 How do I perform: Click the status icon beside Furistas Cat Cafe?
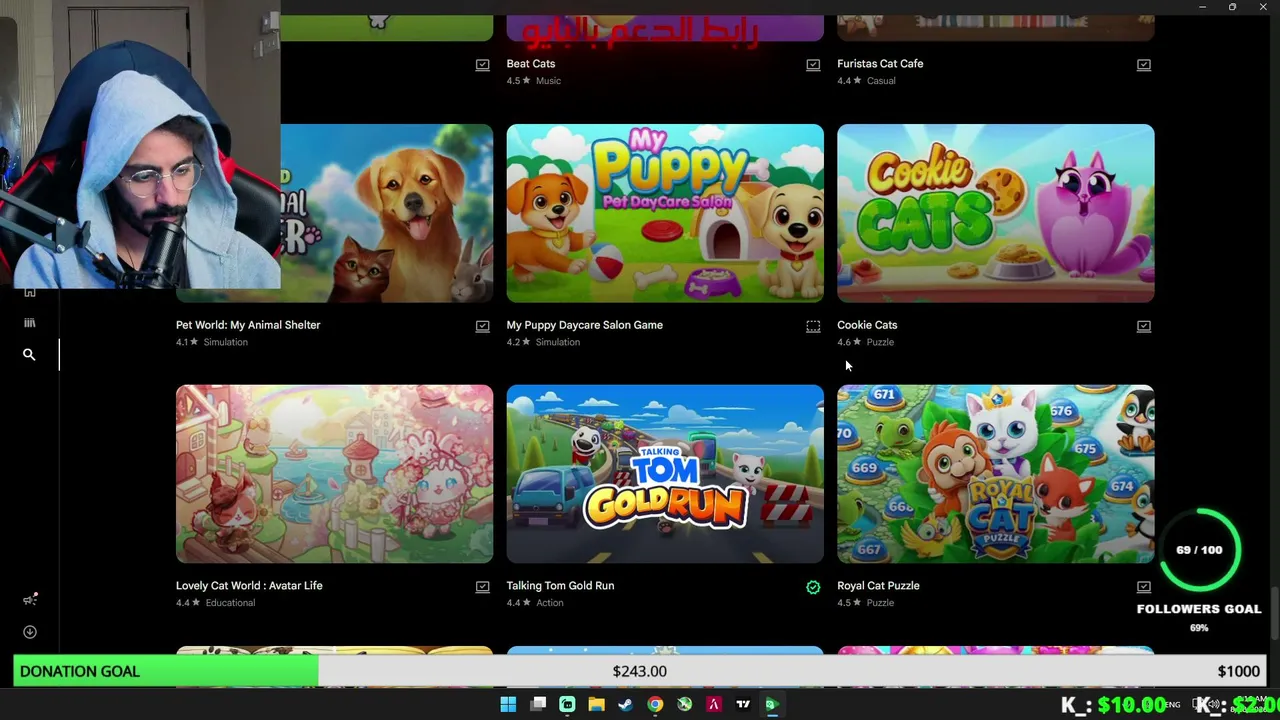click(1144, 65)
